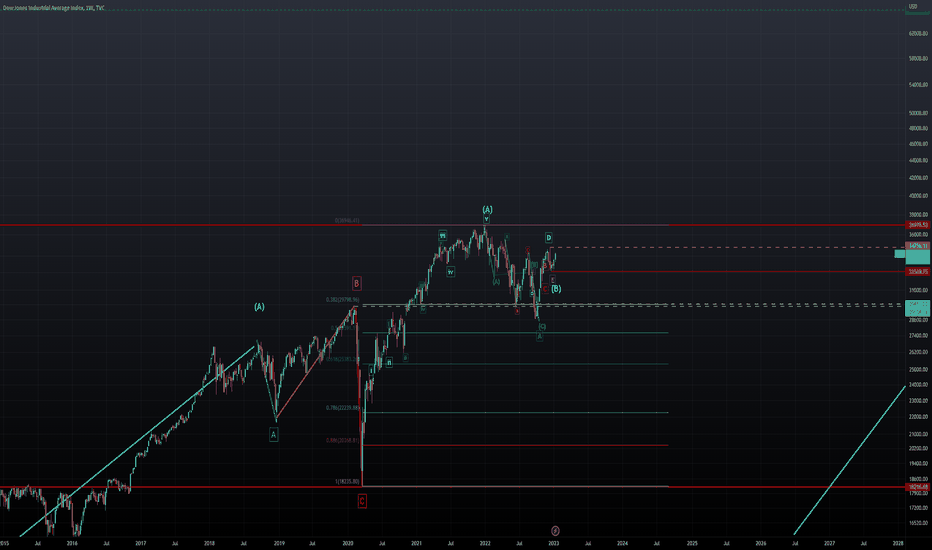Select the red boxed B wave label
Screen dimensions: 932x550
coord(357,283)
